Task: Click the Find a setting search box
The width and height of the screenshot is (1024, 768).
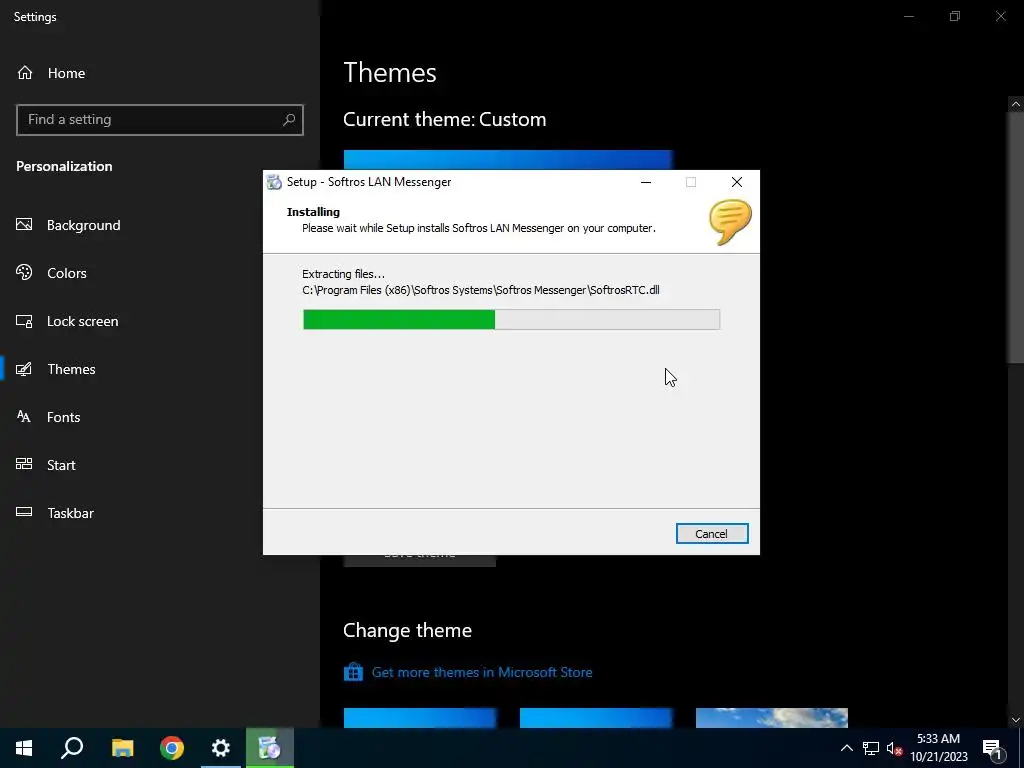Action: click(160, 120)
